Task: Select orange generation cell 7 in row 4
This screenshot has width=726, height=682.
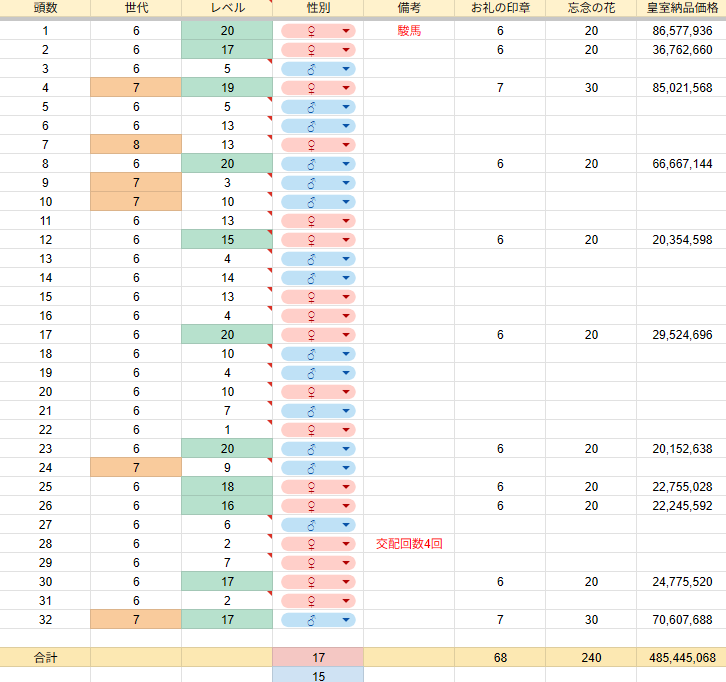Action: click(136, 88)
